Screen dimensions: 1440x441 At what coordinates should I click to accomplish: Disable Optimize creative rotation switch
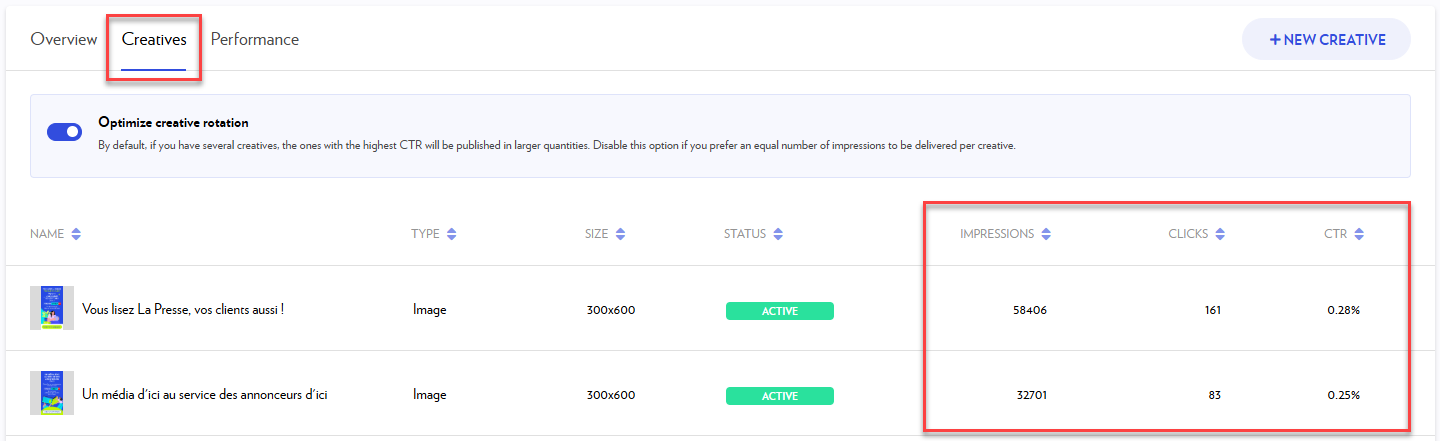click(x=65, y=133)
